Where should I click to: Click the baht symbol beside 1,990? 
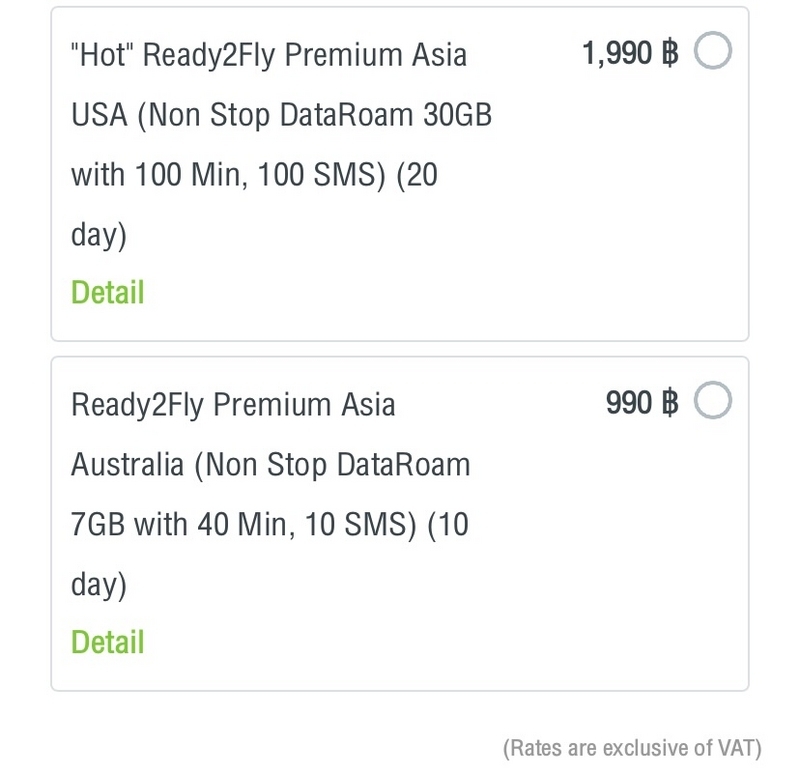(x=670, y=53)
